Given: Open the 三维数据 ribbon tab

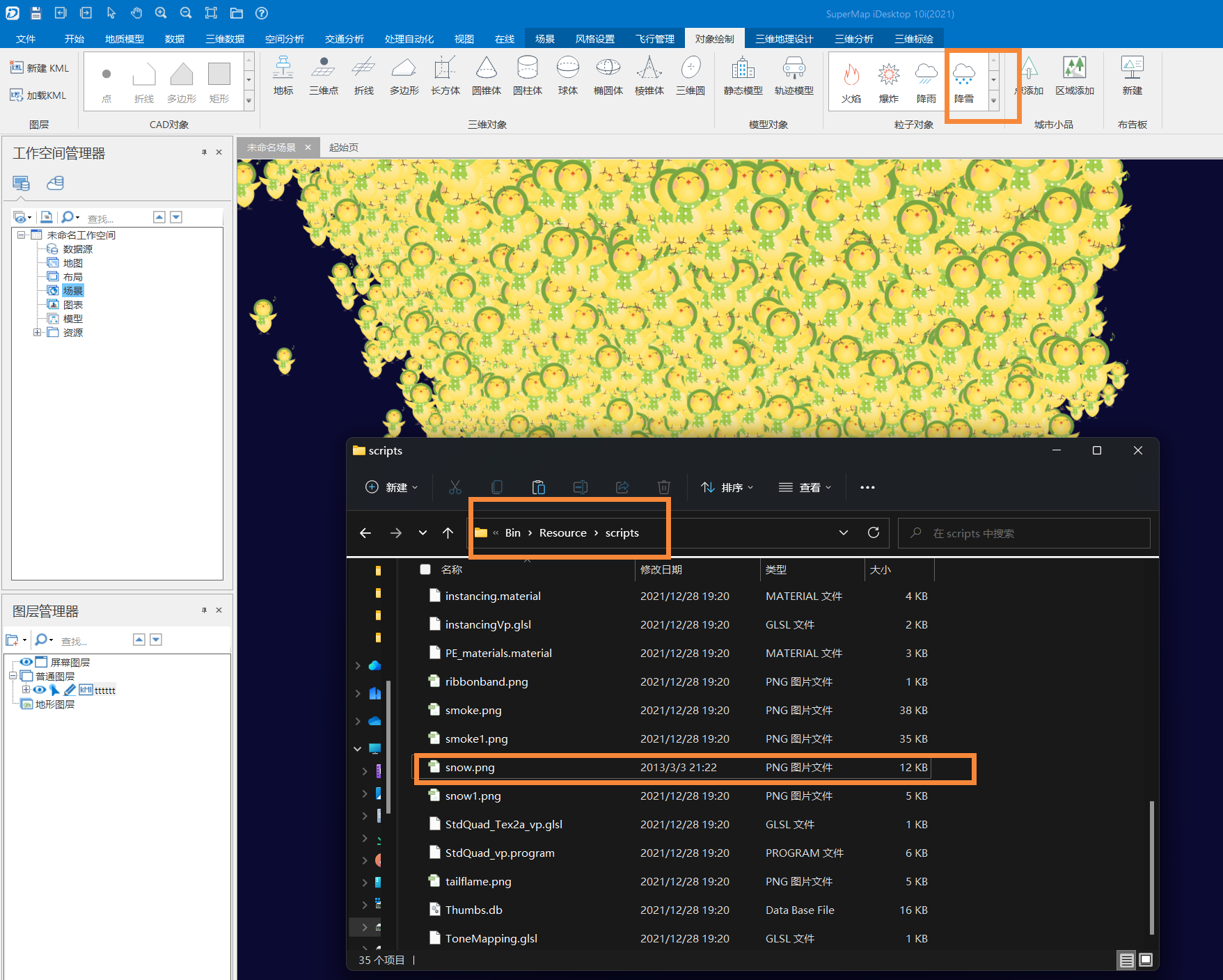Looking at the screenshot, I should click(x=225, y=38).
